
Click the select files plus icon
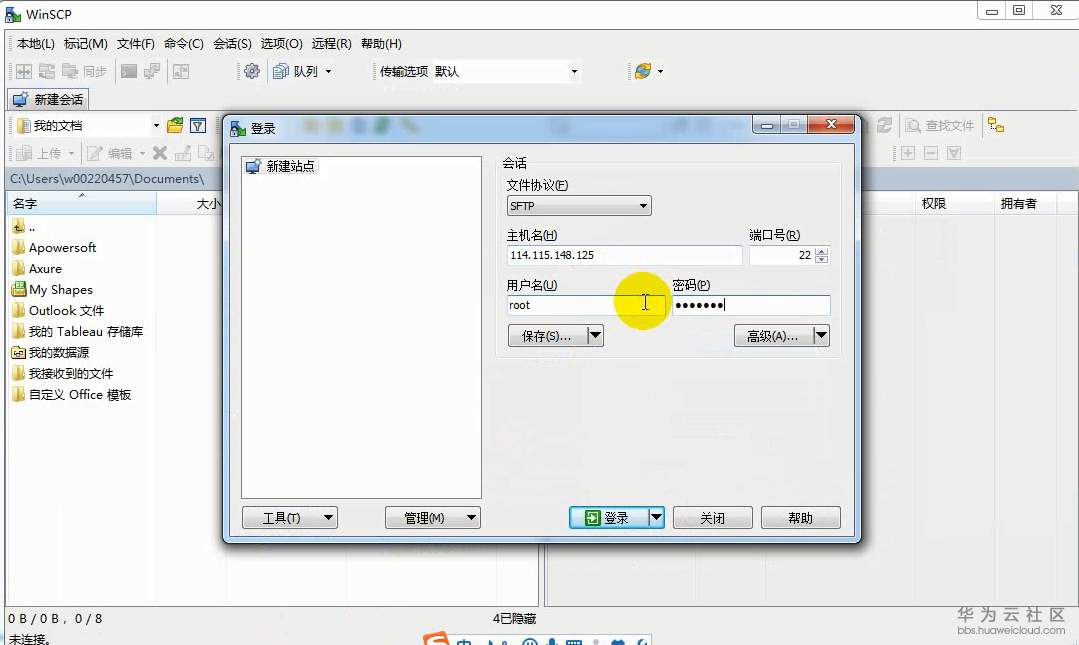coord(908,153)
